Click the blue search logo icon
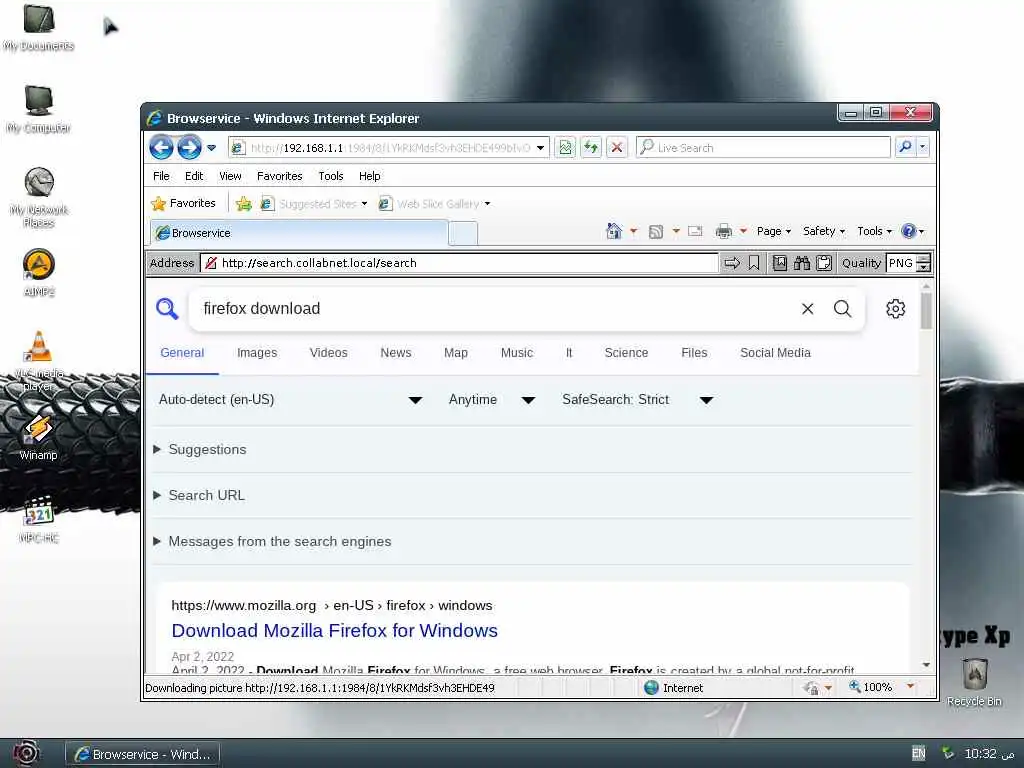 [x=167, y=308]
